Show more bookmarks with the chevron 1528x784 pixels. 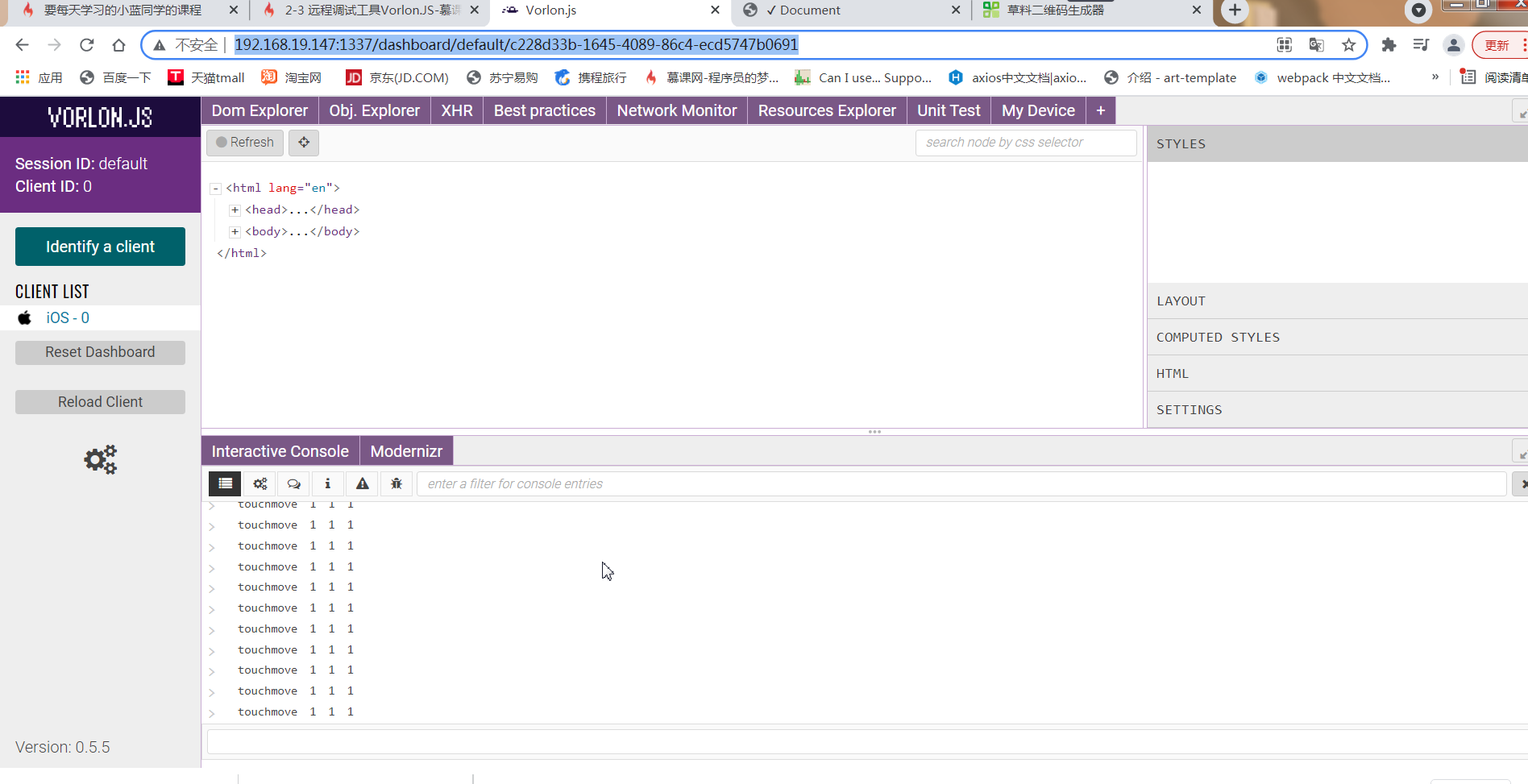[x=1435, y=77]
